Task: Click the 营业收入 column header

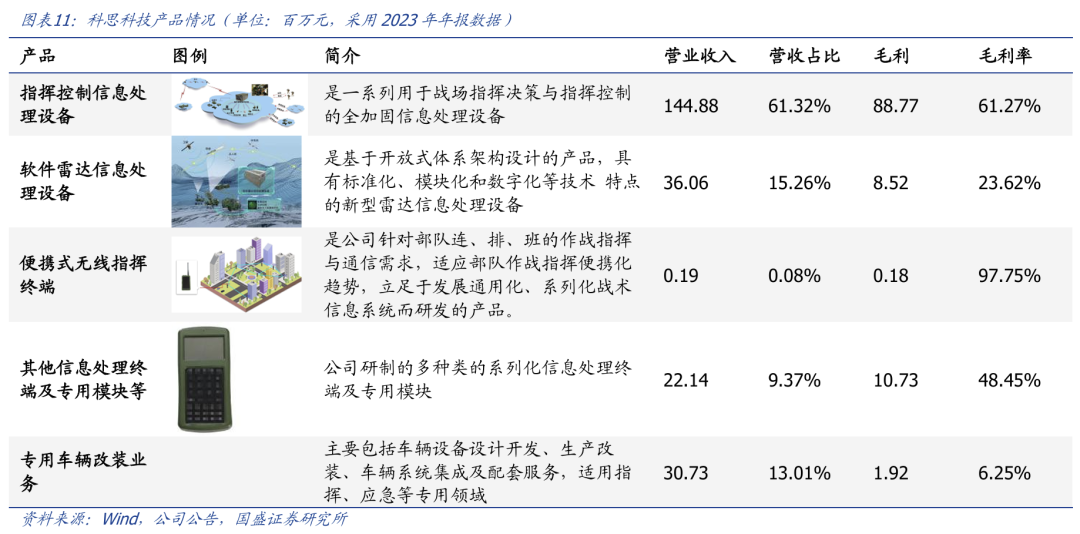Action: pyautogui.click(x=700, y=57)
